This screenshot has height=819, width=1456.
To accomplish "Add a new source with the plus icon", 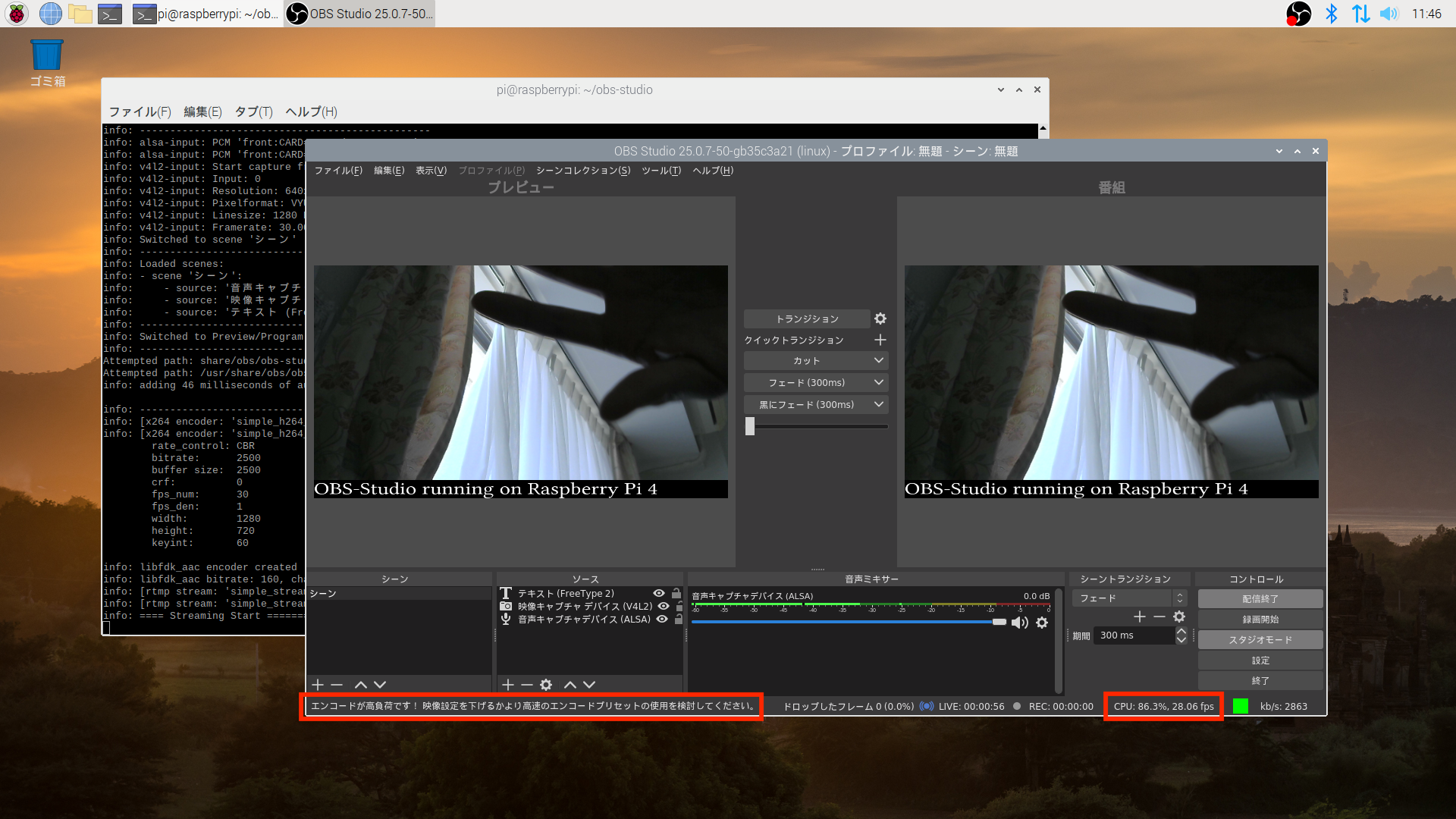I will click(508, 685).
